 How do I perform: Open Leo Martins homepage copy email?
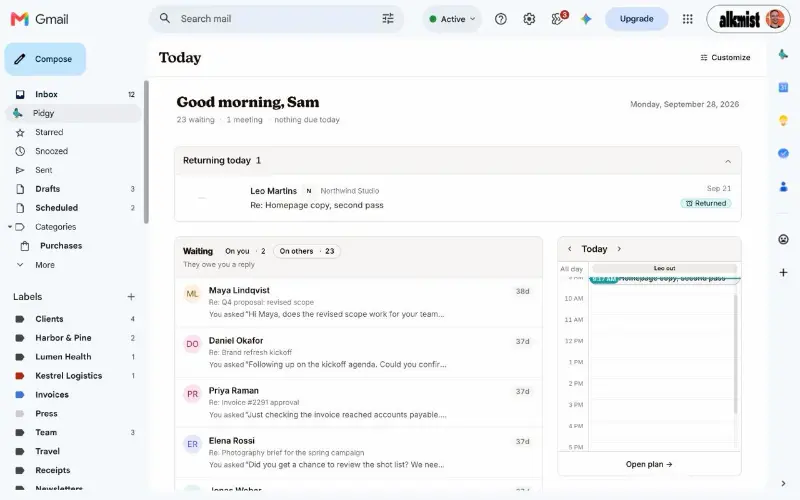[x=458, y=198]
